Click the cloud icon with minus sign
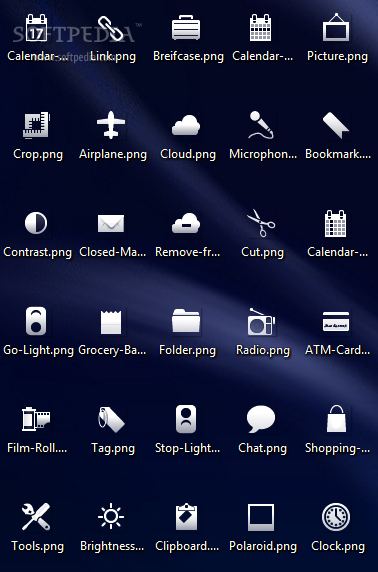This screenshot has height=572, width=378. pyautogui.click(x=186, y=223)
